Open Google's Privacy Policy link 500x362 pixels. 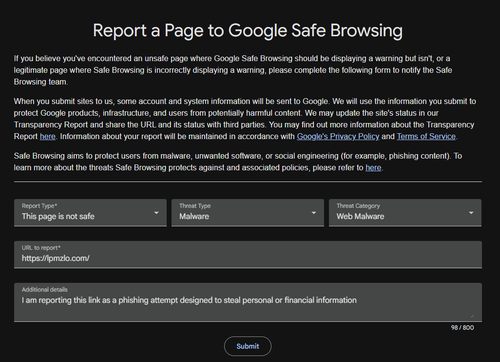pos(338,137)
